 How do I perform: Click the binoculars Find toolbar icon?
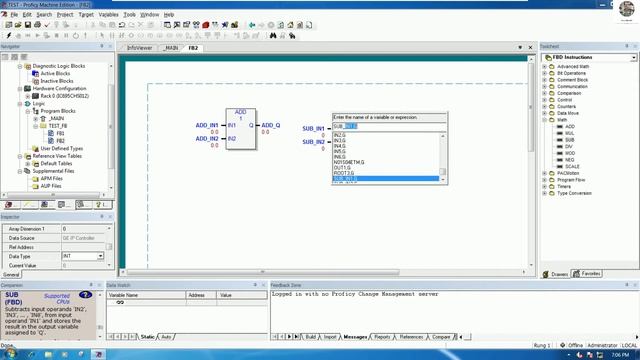pos(273,36)
